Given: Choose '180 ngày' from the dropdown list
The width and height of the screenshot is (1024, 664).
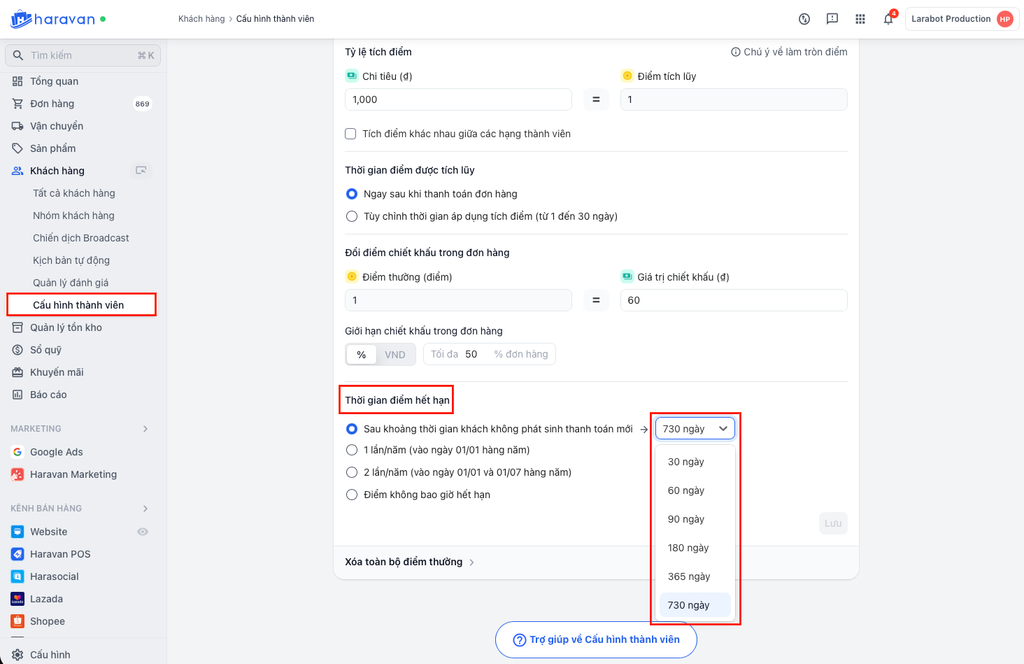Looking at the screenshot, I should click(688, 548).
